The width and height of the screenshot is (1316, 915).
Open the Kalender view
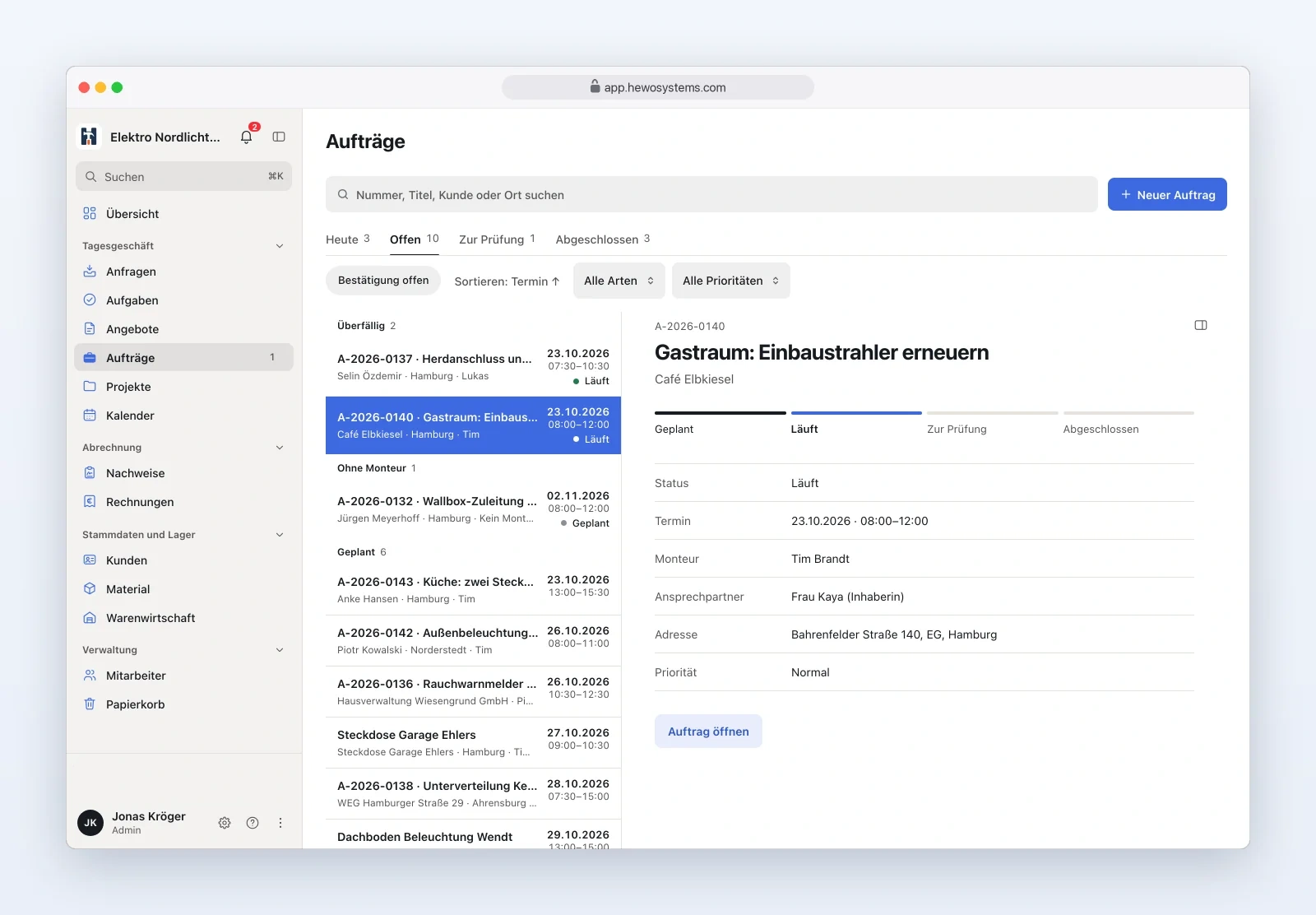tap(184, 416)
